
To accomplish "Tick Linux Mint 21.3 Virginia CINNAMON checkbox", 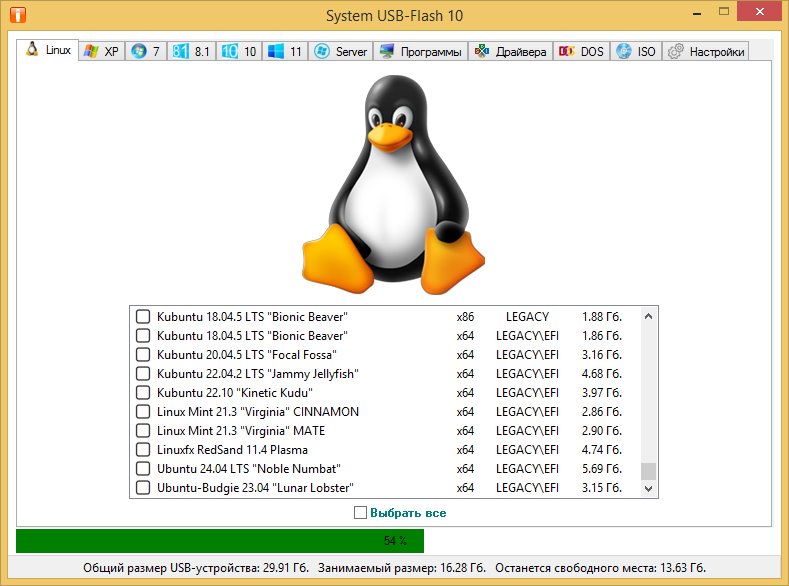I will pyautogui.click(x=143, y=412).
